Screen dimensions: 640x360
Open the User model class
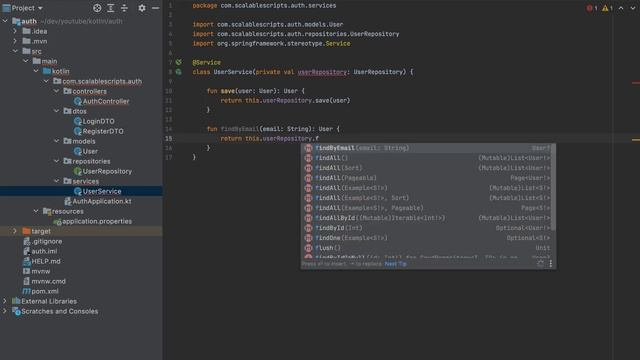pyautogui.click(x=86, y=151)
